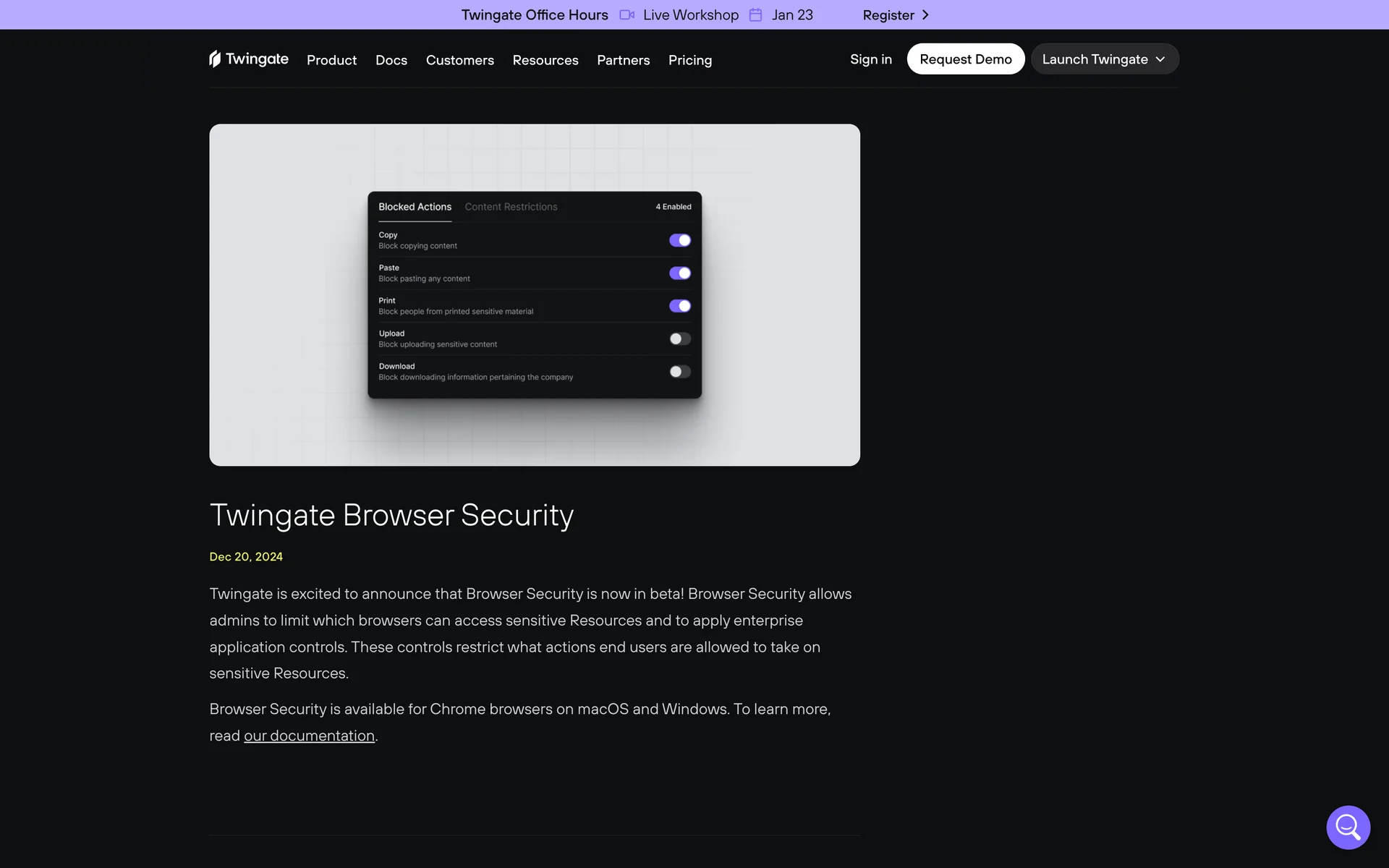Open the Resources menu

point(545,60)
